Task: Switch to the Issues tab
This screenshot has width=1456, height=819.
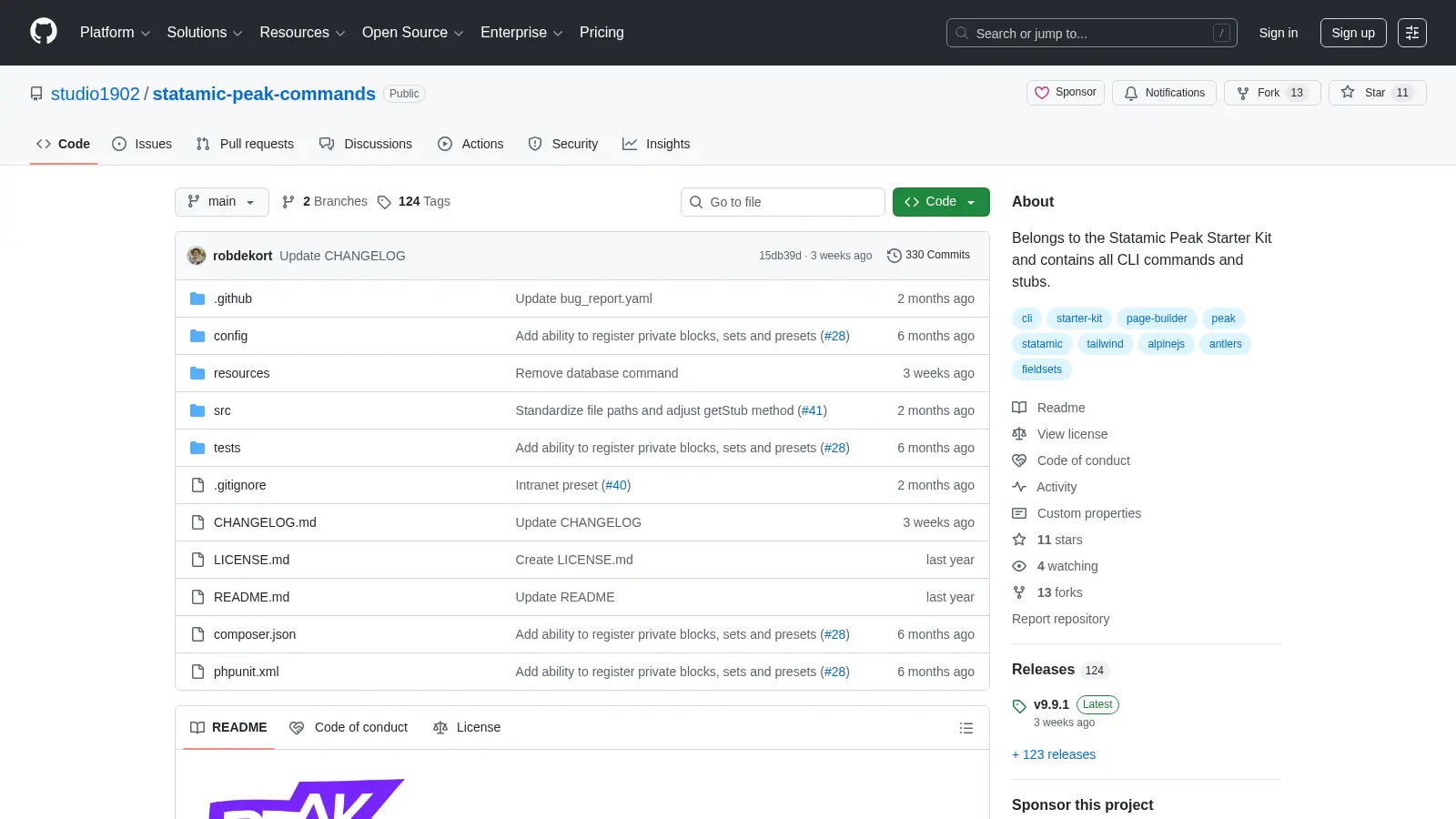Action: (142, 144)
